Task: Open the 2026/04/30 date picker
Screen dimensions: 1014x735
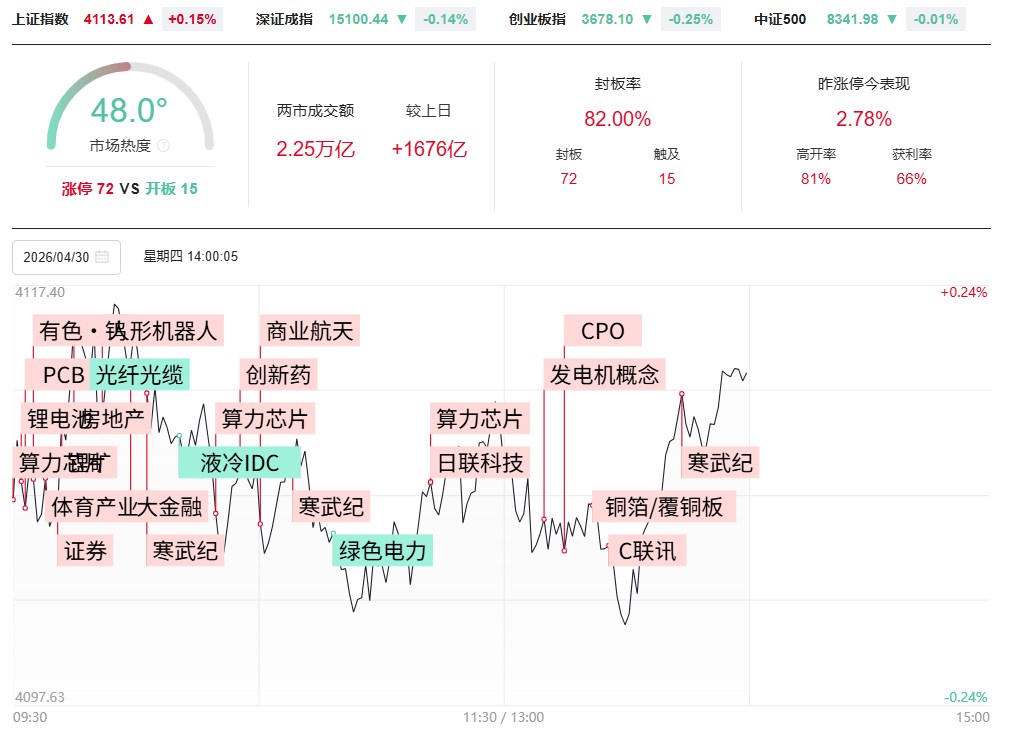Action: click(56, 257)
